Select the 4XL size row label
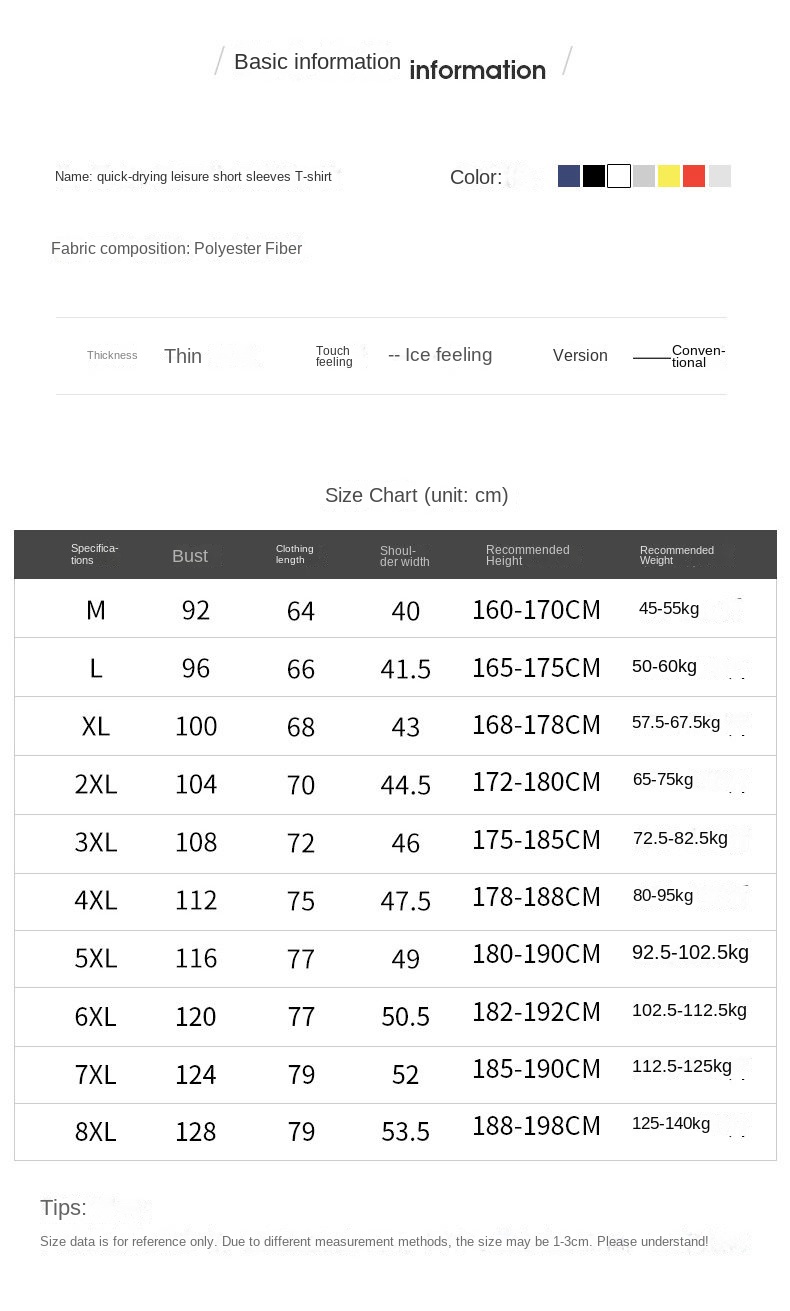Viewport: 790px width, 1311px height. click(96, 900)
